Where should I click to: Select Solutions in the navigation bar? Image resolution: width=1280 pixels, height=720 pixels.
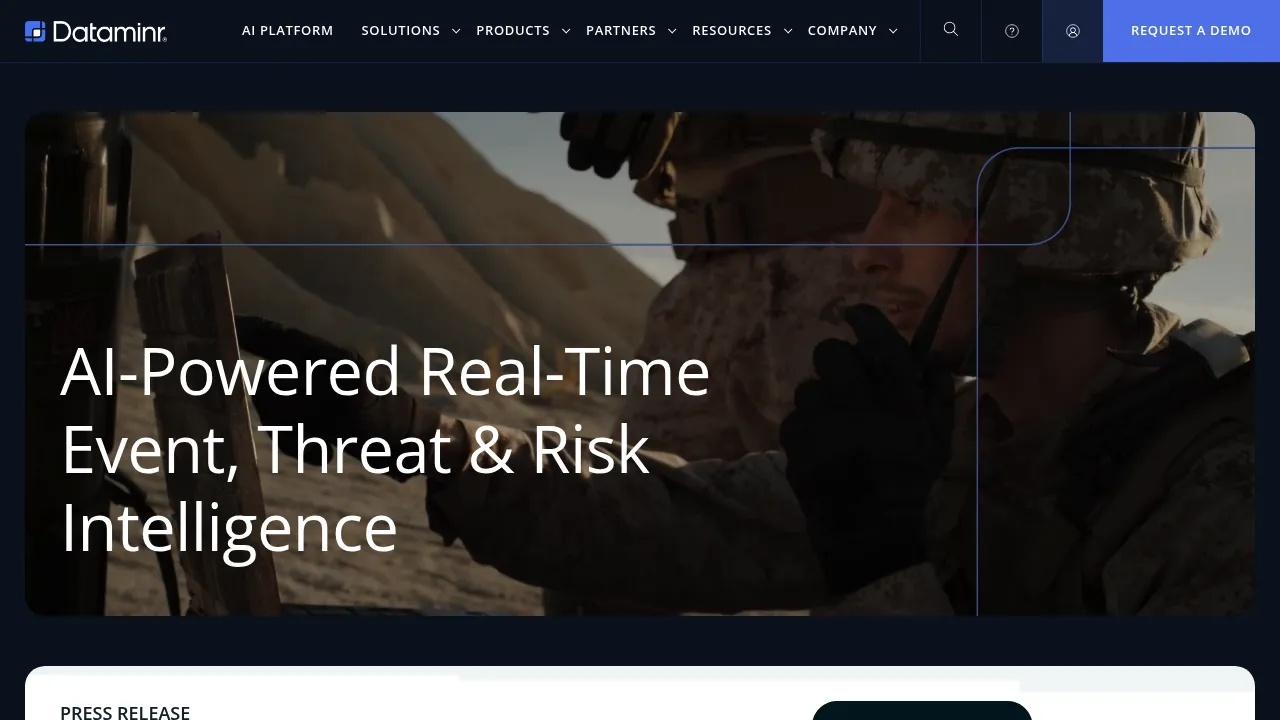[401, 31]
